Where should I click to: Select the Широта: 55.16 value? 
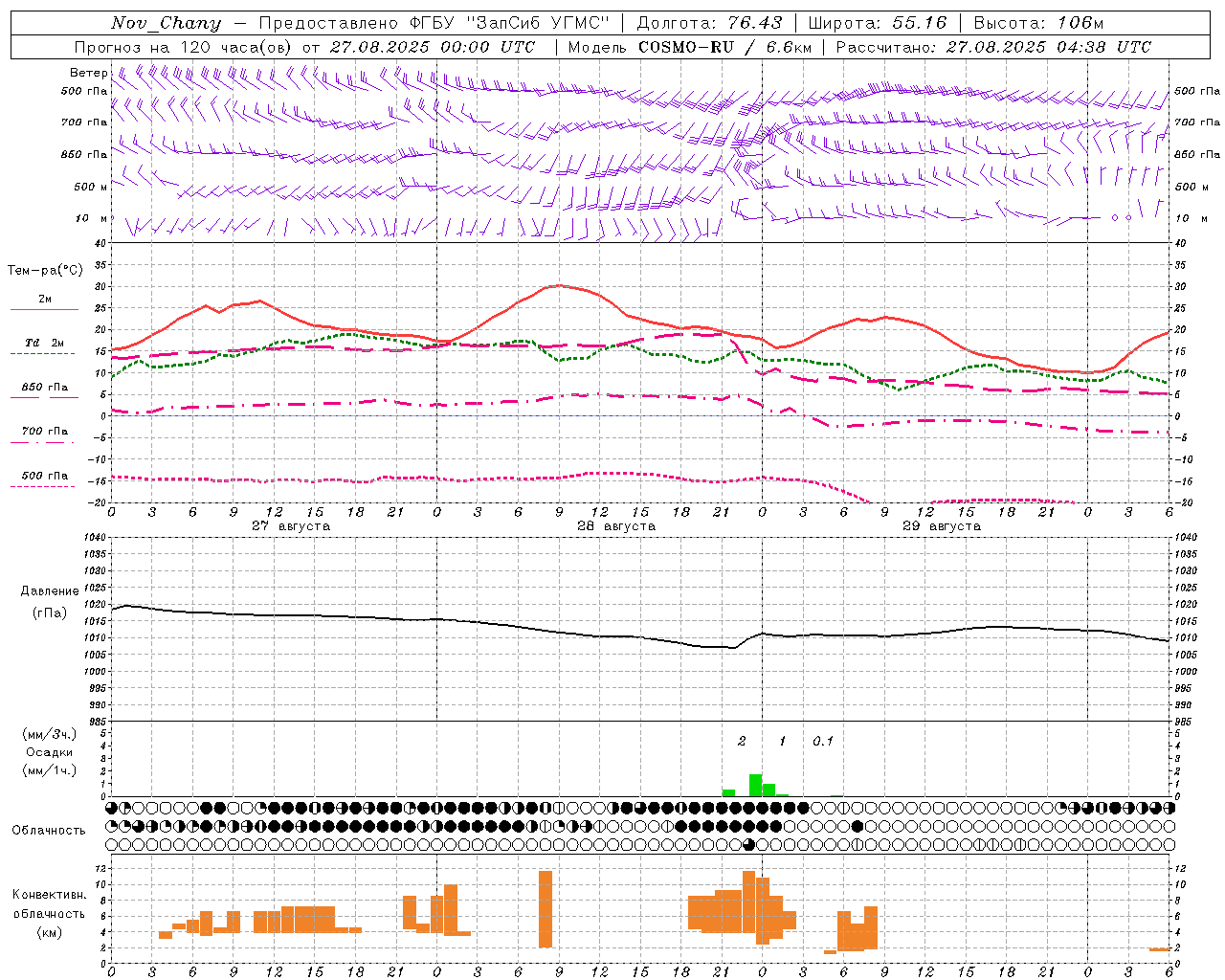[x=878, y=23]
